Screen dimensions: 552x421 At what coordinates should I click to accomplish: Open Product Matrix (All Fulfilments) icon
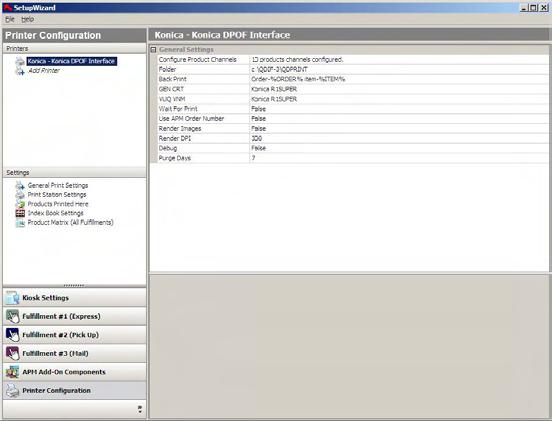20,223
